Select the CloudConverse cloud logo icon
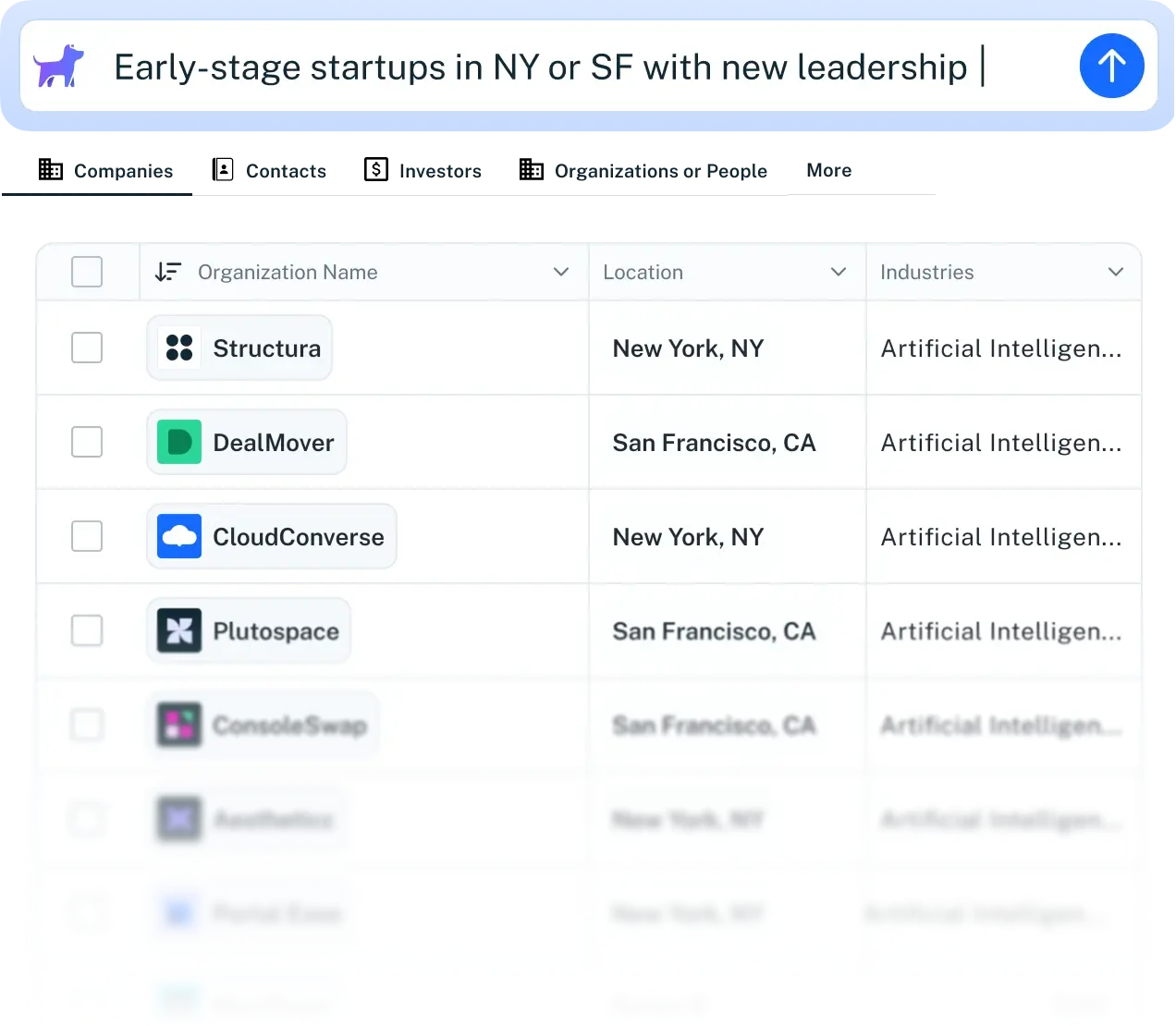The width and height of the screenshot is (1176, 1026). pos(179,536)
